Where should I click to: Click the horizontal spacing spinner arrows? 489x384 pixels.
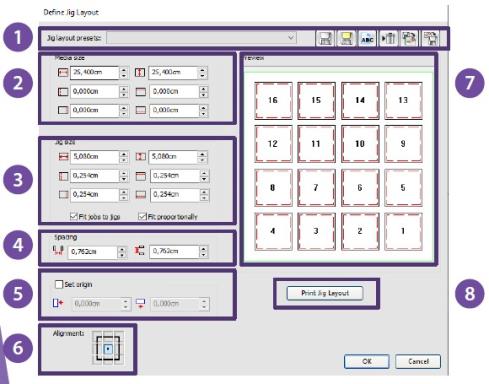(x=122, y=252)
